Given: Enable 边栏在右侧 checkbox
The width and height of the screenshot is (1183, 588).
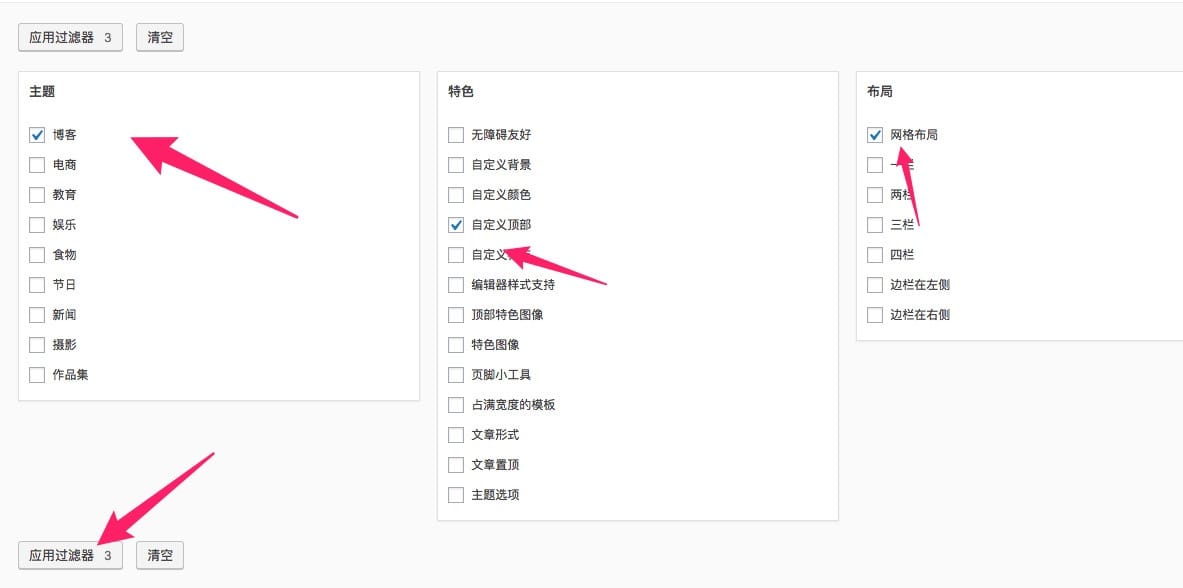Looking at the screenshot, I should coord(875,315).
